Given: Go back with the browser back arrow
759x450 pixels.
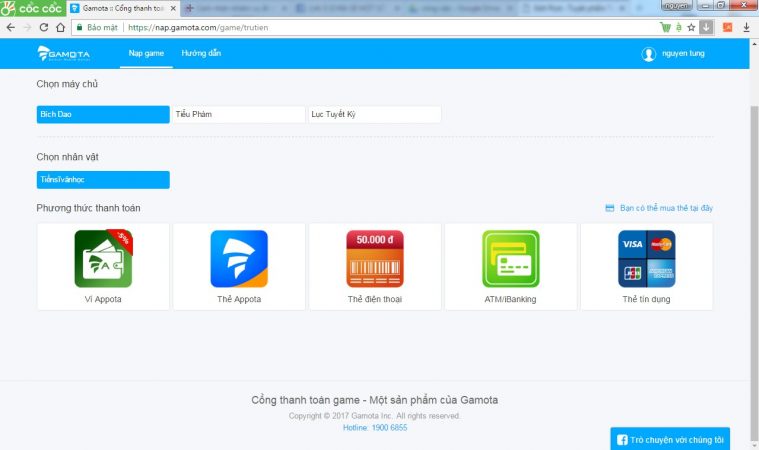Looking at the screenshot, I should [11, 28].
